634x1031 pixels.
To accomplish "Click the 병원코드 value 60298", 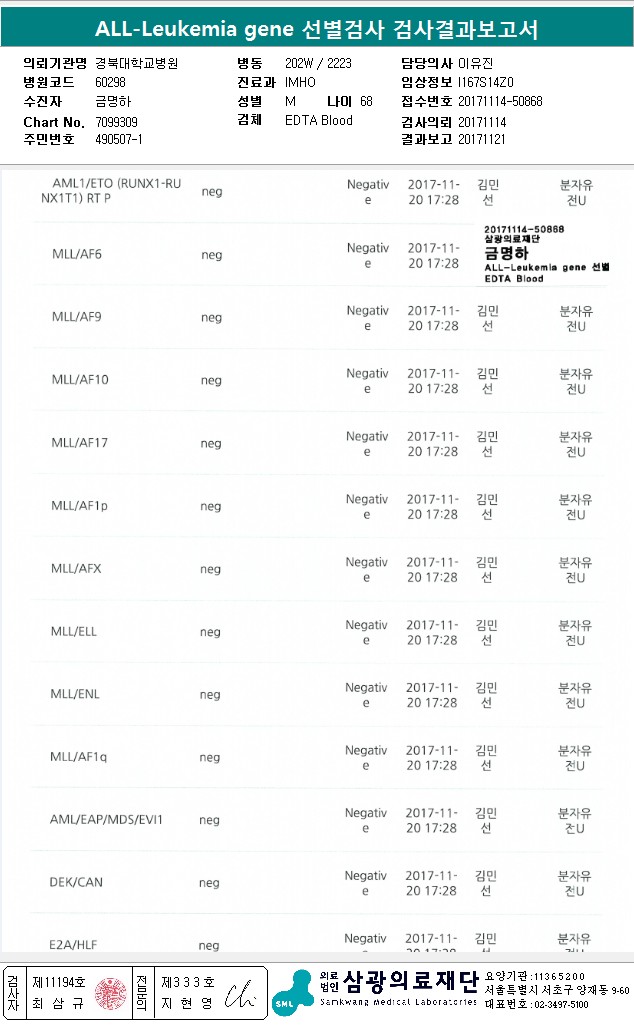I will coord(111,82).
